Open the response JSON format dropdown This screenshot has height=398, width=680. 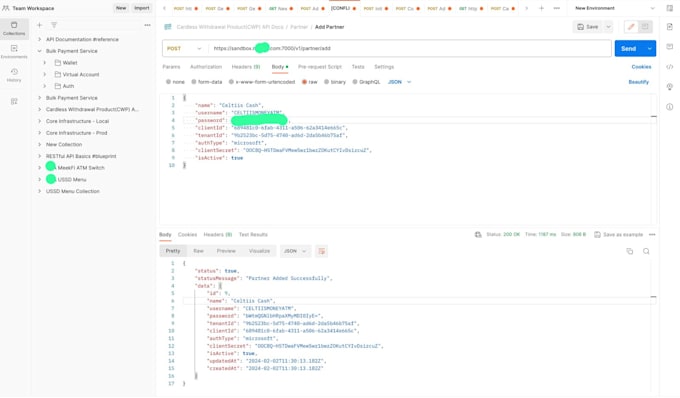click(x=295, y=251)
